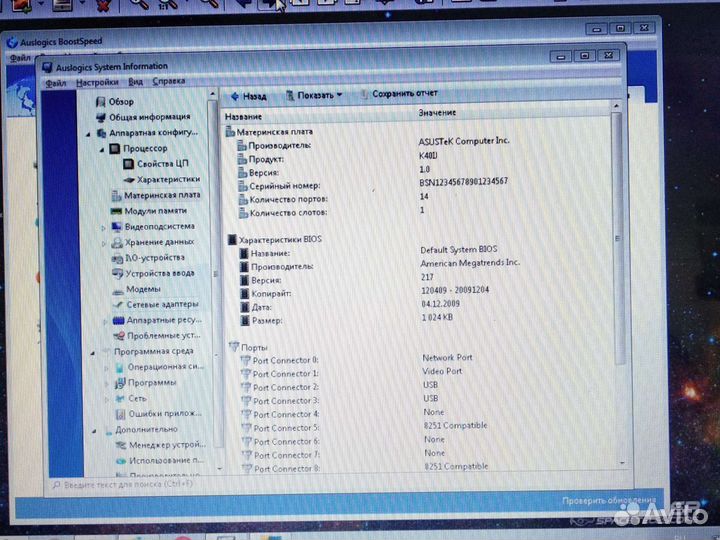
Task: Click the Port Connector 0 icon
Action: pos(246,360)
